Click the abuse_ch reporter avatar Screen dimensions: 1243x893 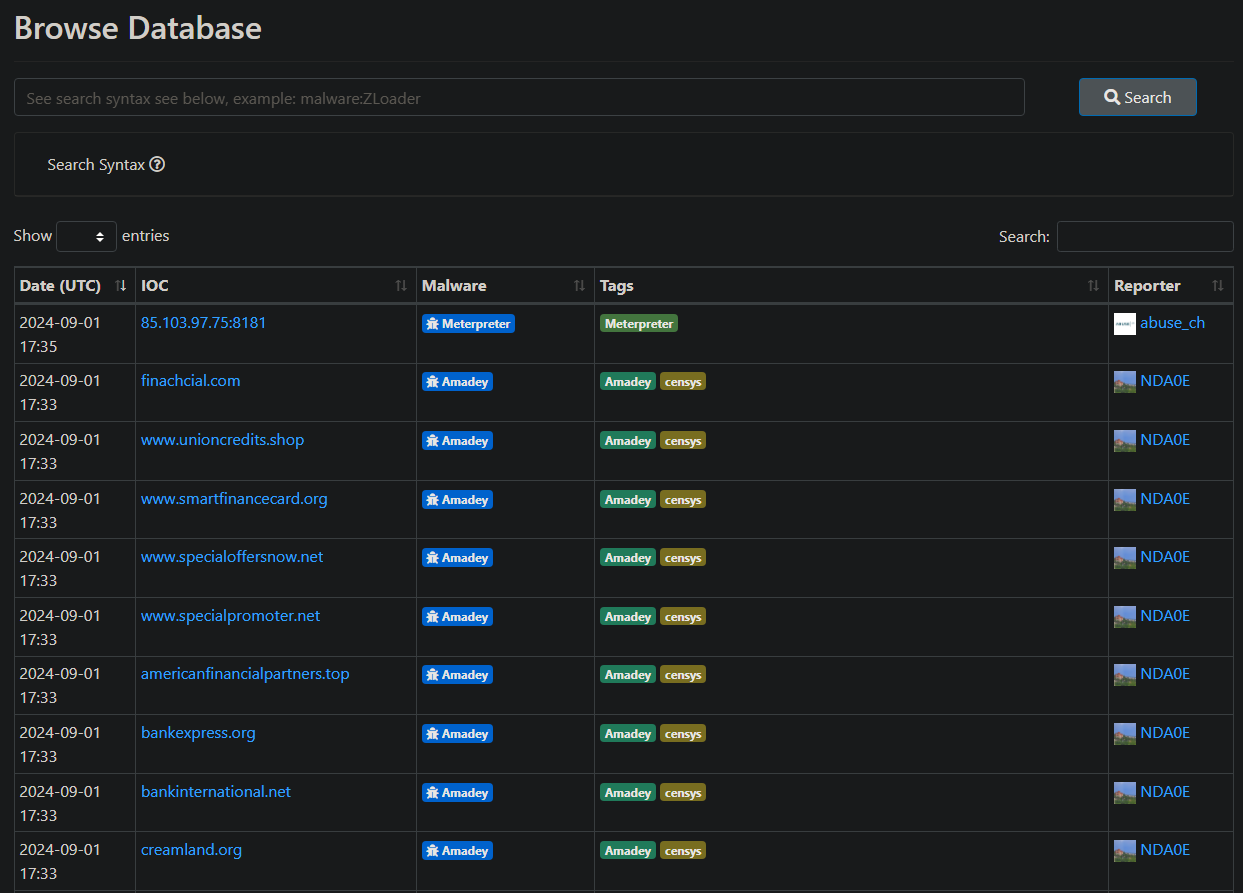1125,324
